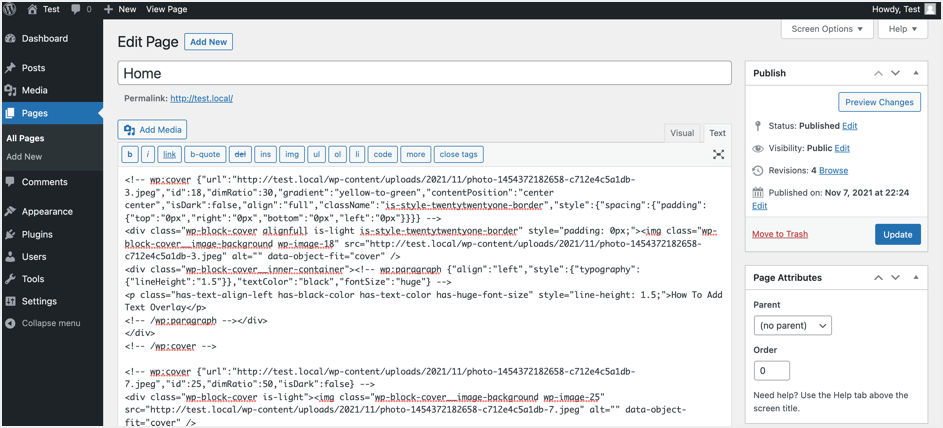Click the Update button

(897, 234)
